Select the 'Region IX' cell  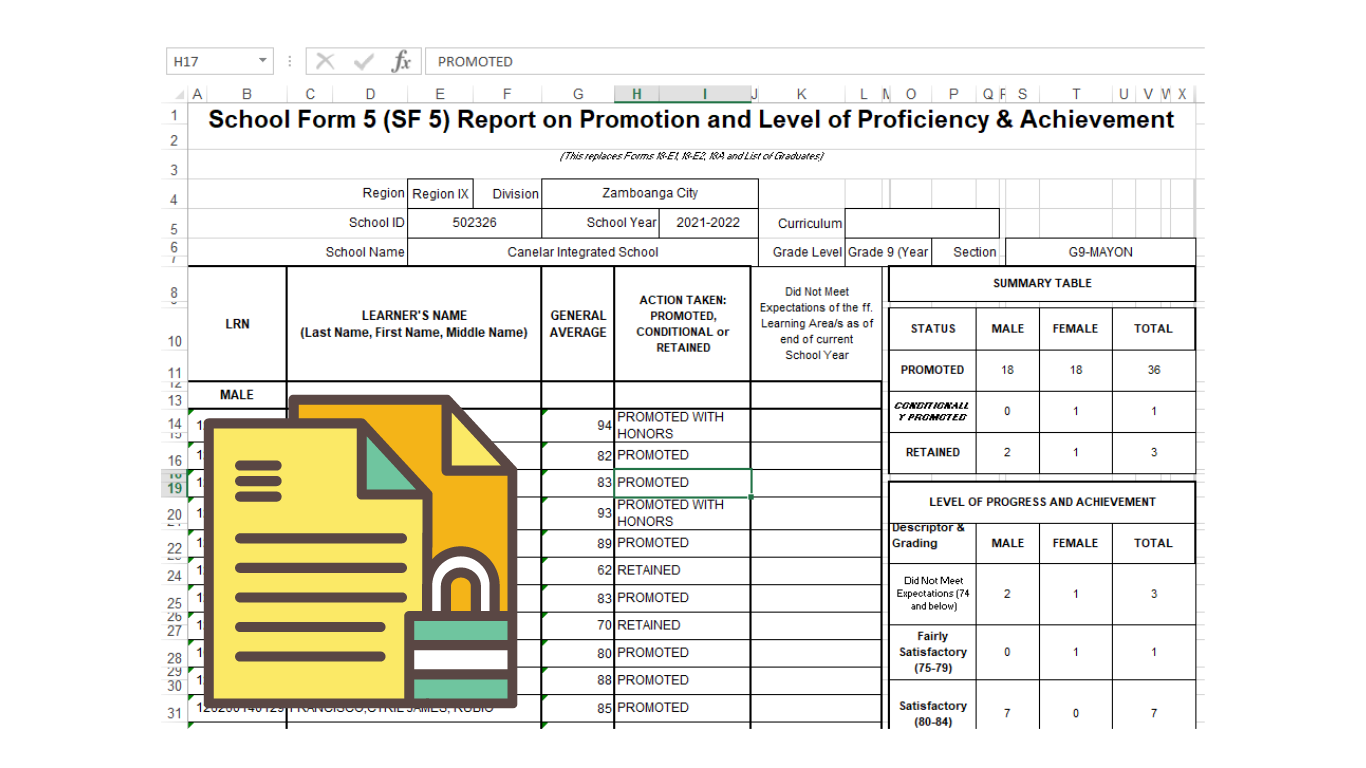[x=440, y=194]
